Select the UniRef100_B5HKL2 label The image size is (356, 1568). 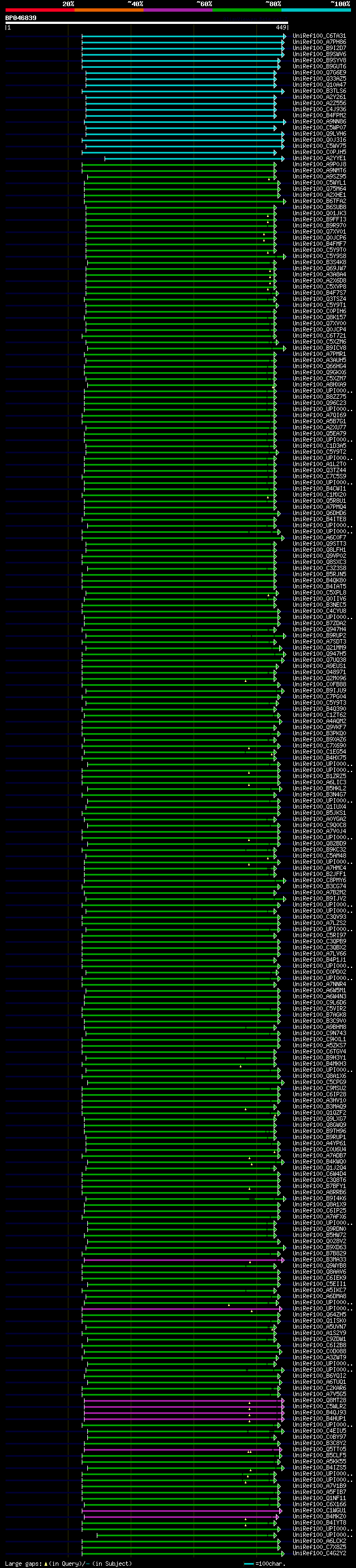(319, 789)
